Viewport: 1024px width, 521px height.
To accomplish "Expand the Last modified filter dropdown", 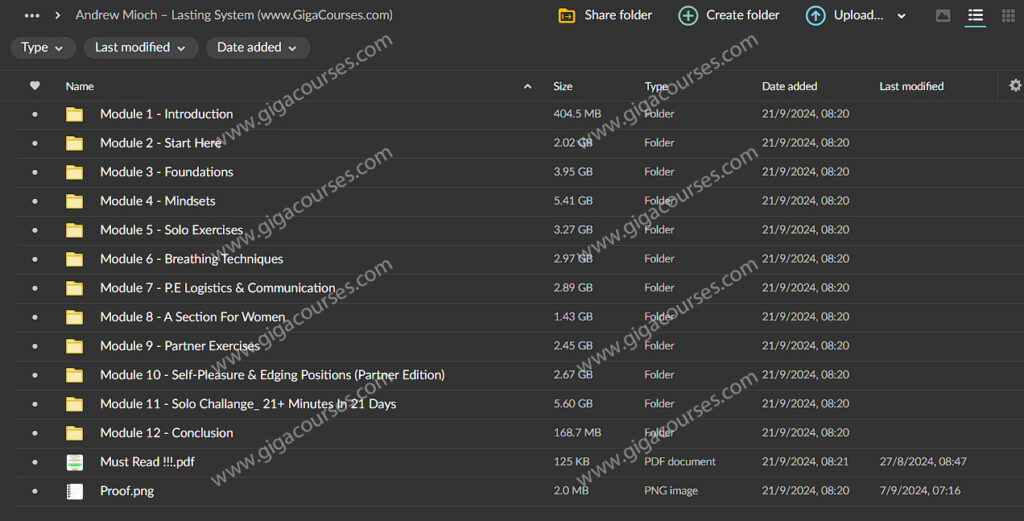I will pos(140,48).
